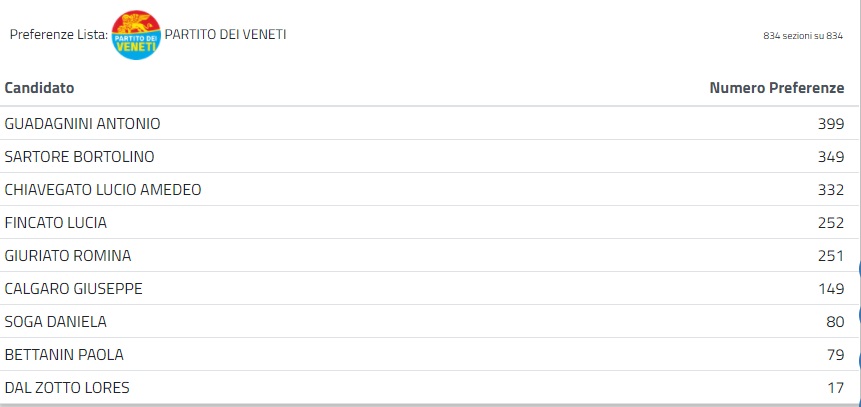Screen dimensions: 861x407
Task: Sort by Numero Preferenze column header
Action: tap(776, 88)
